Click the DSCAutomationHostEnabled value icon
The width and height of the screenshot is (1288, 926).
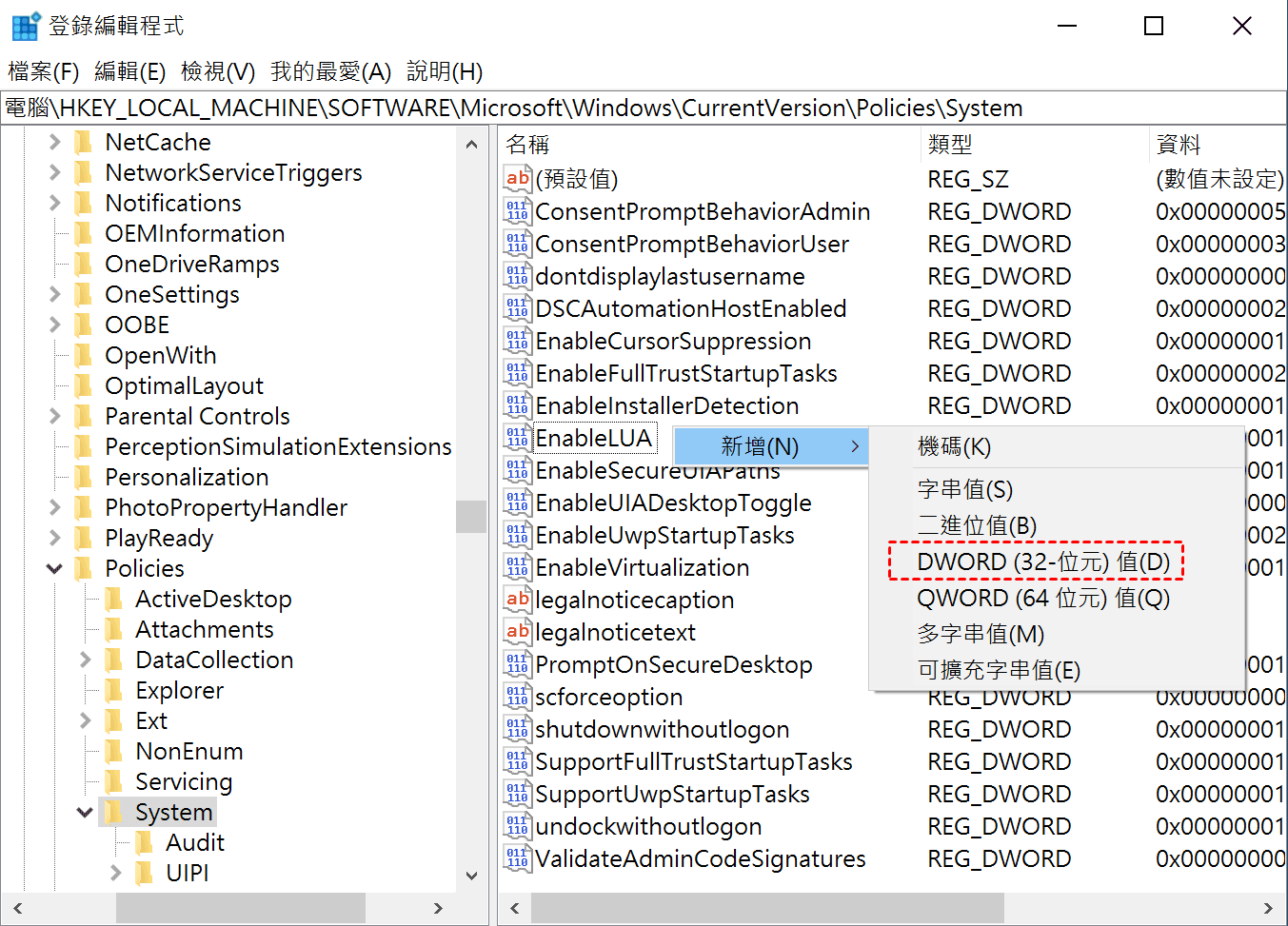point(517,308)
